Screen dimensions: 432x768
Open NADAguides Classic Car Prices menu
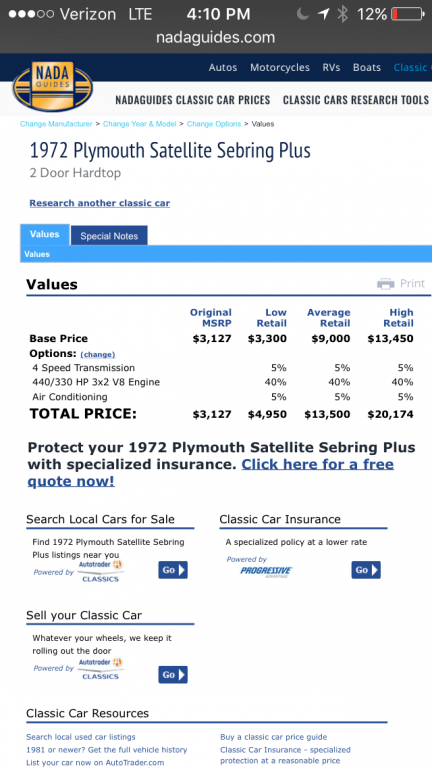193,100
